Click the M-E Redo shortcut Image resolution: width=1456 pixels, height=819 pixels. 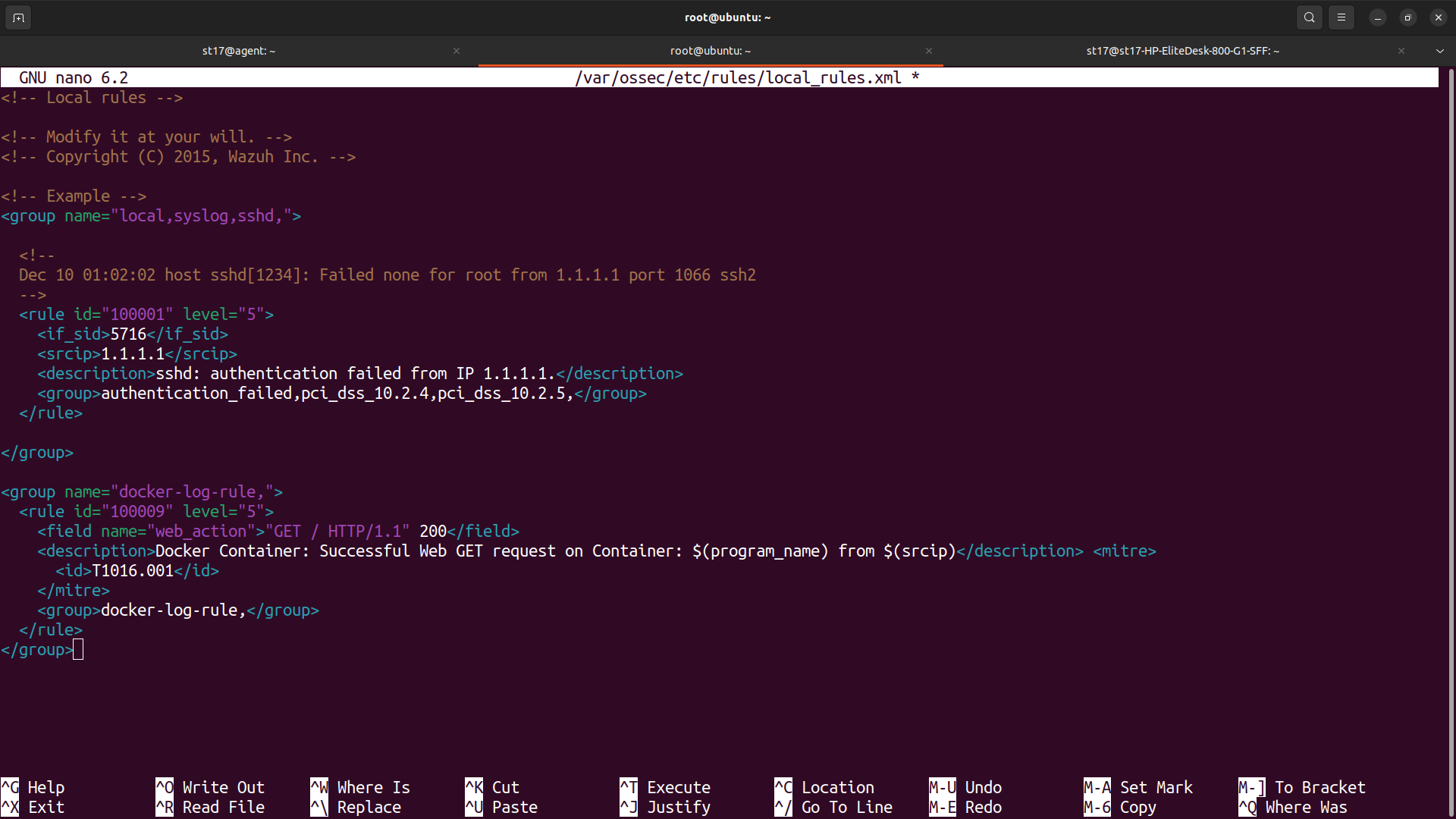point(965,807)
